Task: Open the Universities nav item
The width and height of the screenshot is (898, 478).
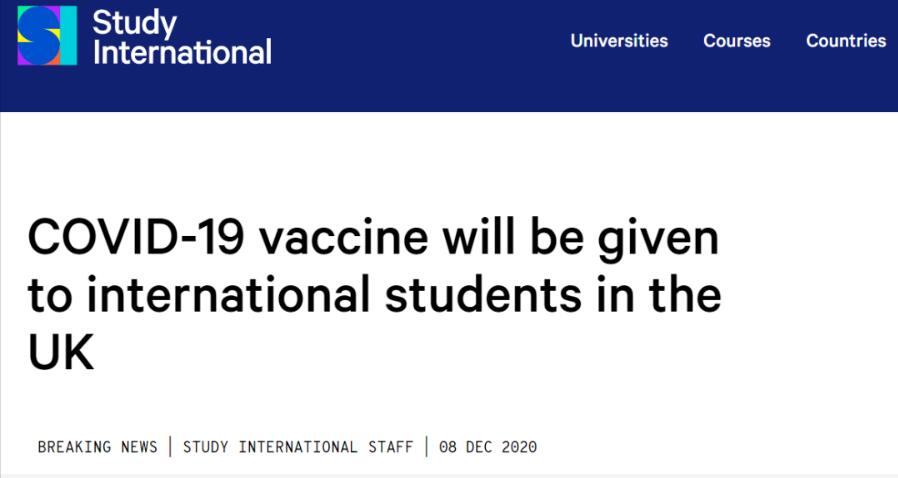Action: pos(619,41)
